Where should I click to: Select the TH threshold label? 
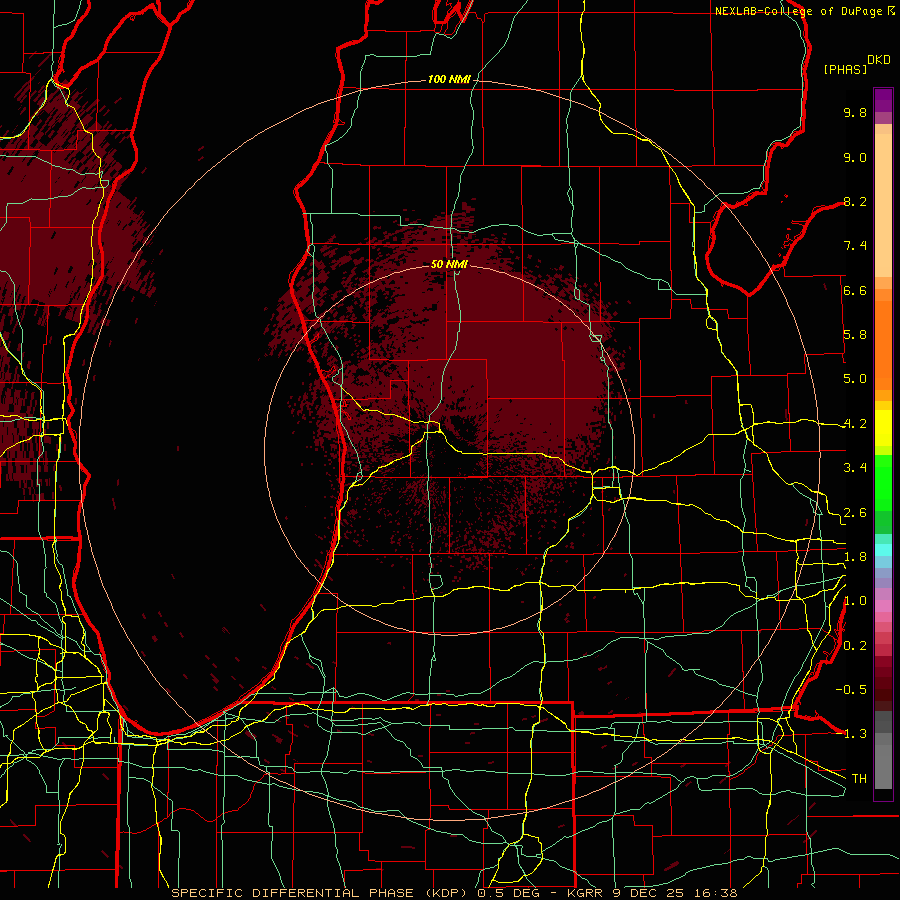(x=859, y=779)
